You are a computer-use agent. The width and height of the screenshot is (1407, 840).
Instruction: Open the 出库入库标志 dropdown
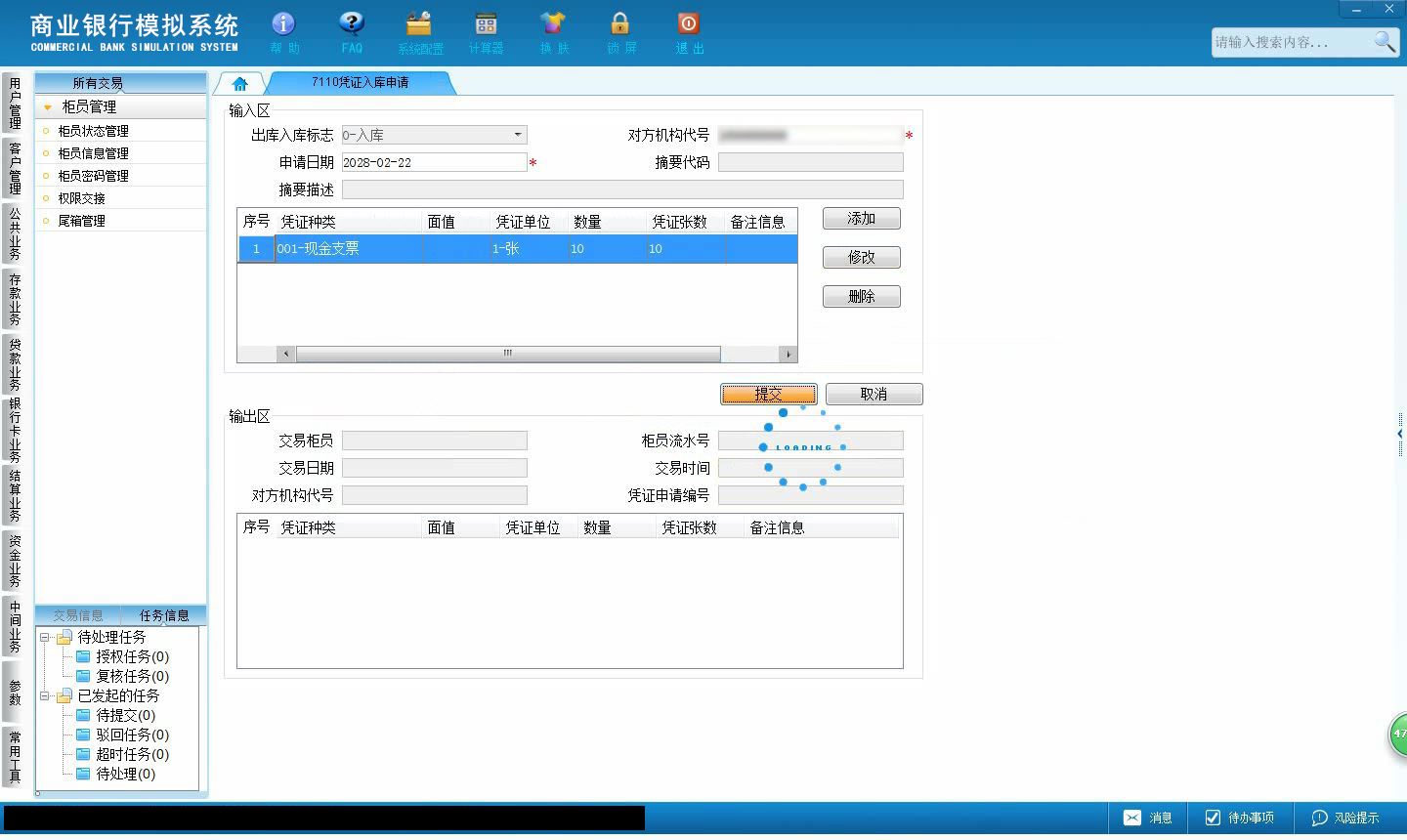(518, 135)
